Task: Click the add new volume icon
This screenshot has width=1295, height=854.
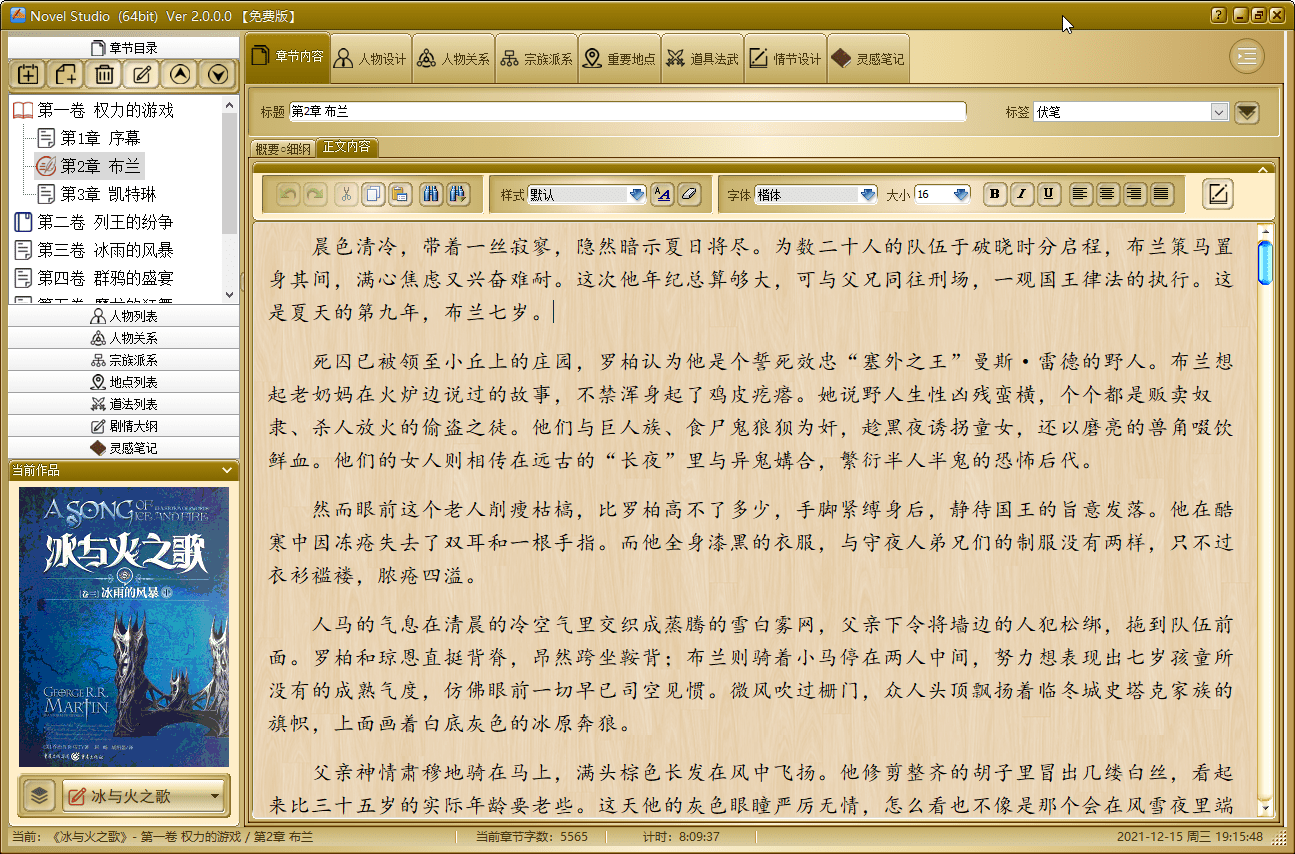Action: (28, 74)
